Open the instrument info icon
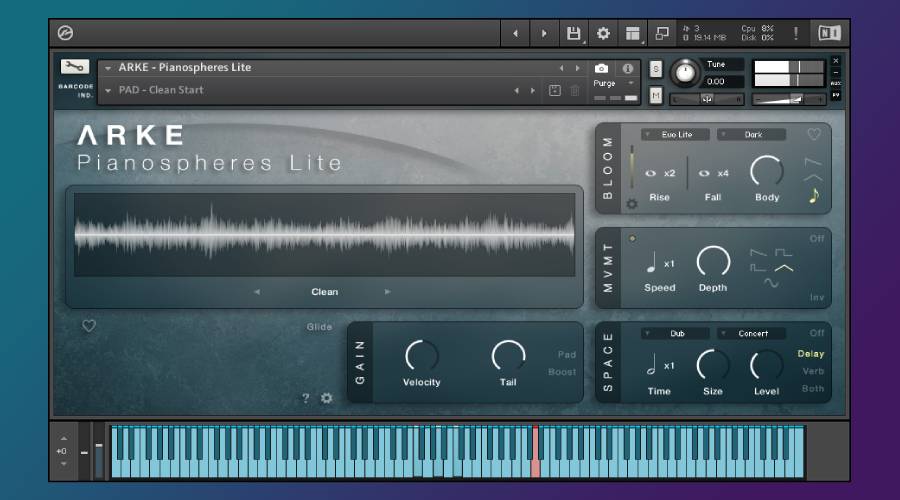The width and height of the screenshot is (900, 500). pos(628,69)
